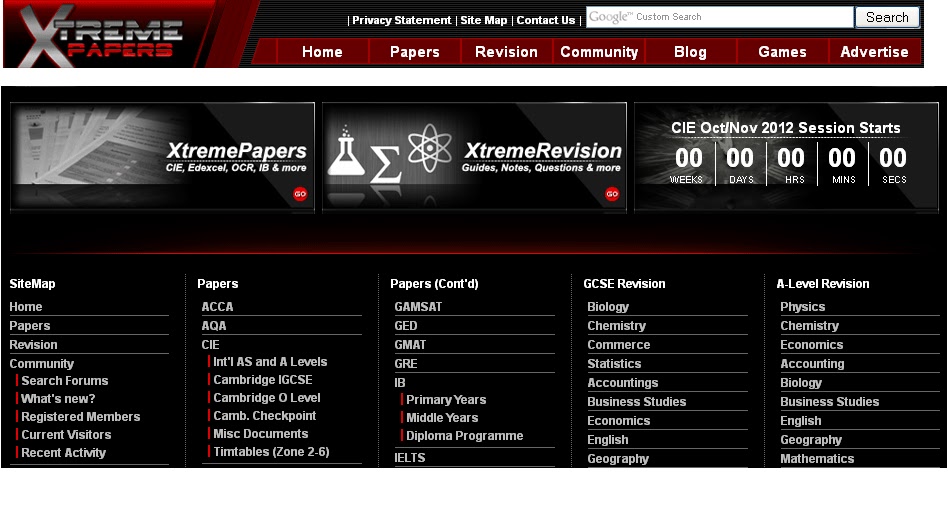Open Physics under A-Level Revision
This screenshot has height=505, width=948.
click(802, 307)
